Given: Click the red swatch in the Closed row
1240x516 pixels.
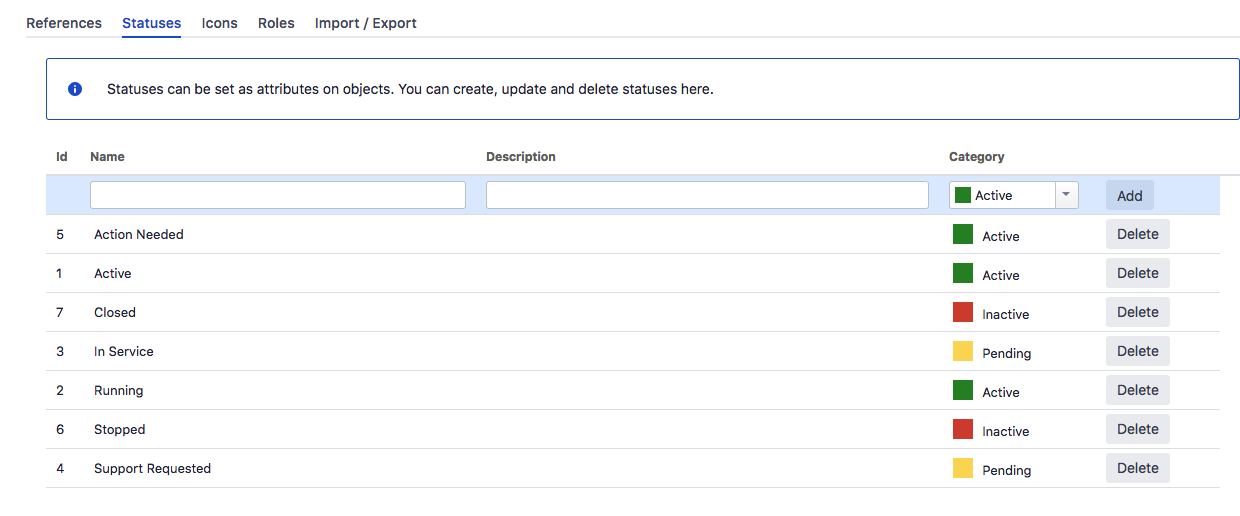Looking at the screenshot, I should pyautogui.click(x=963, y=312).
